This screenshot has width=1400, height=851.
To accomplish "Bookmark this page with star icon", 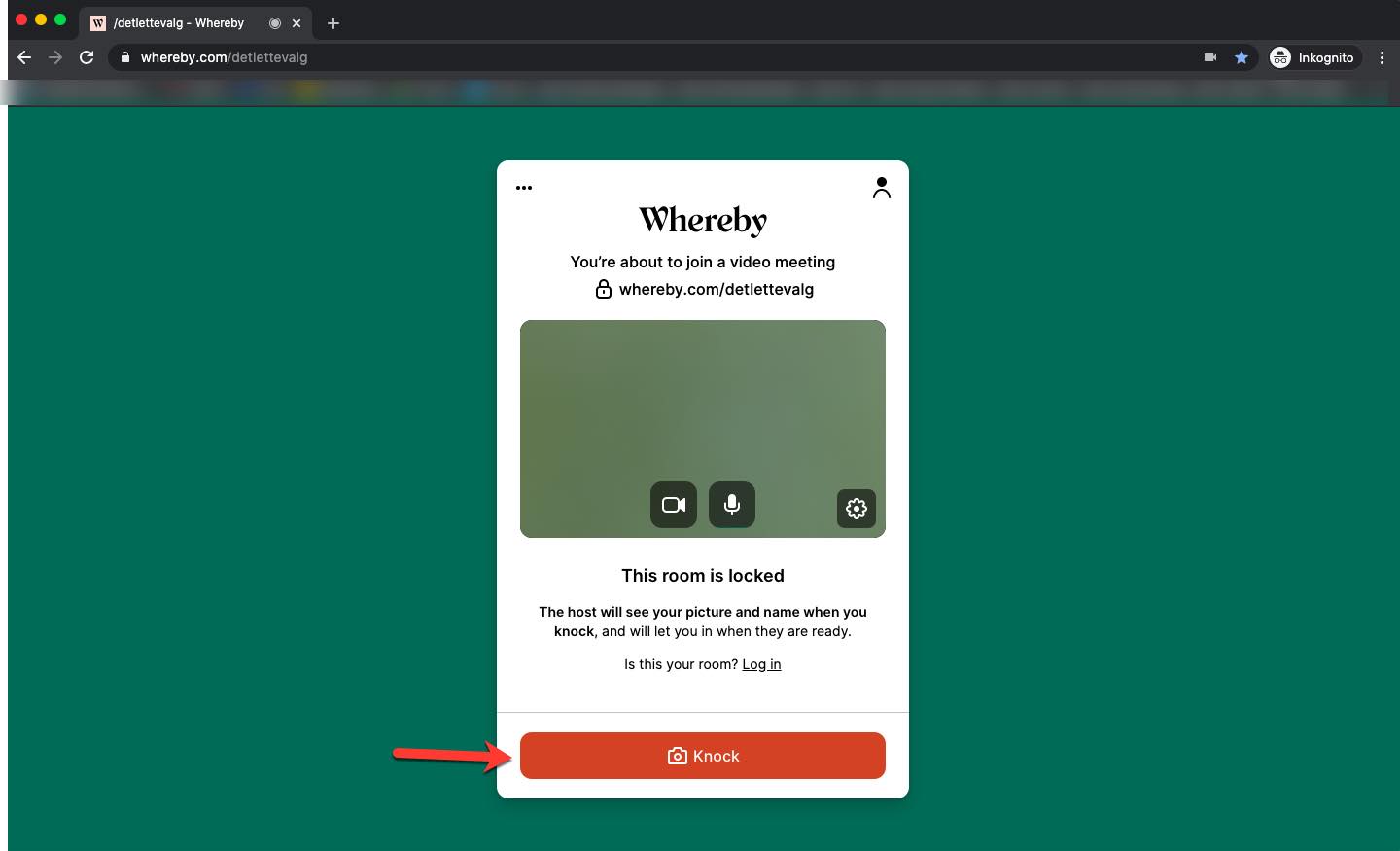I will click(x=1241, y=57).
